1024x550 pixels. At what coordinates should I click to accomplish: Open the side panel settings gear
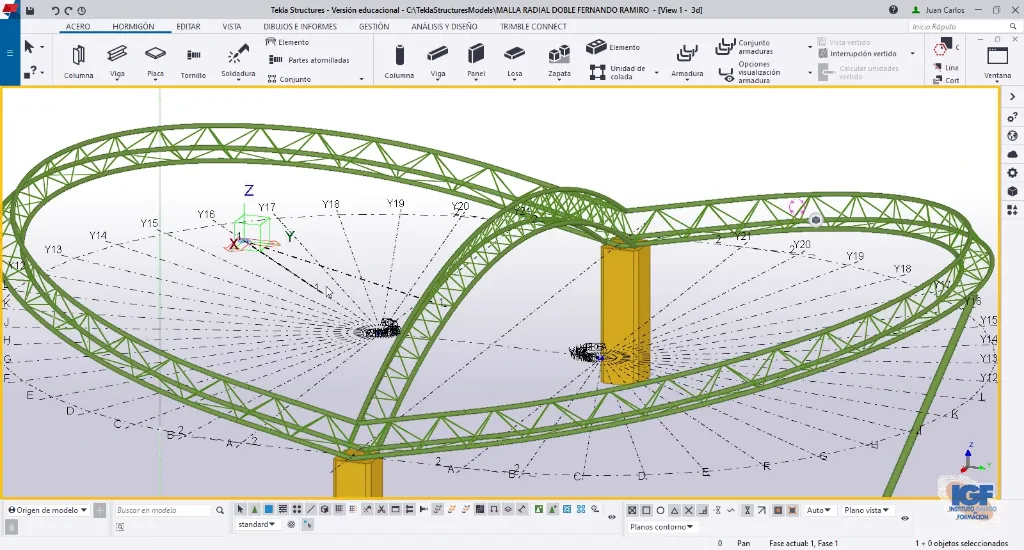pyautogui.click(x=1012, y=173)
